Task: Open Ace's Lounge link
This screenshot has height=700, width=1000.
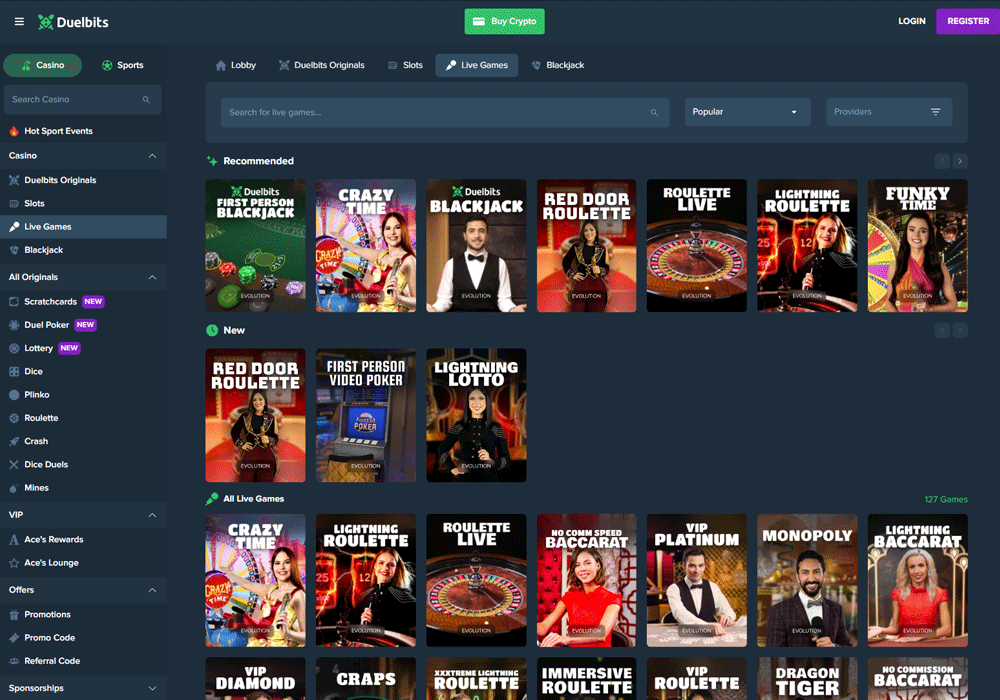Action: (51, 563)
